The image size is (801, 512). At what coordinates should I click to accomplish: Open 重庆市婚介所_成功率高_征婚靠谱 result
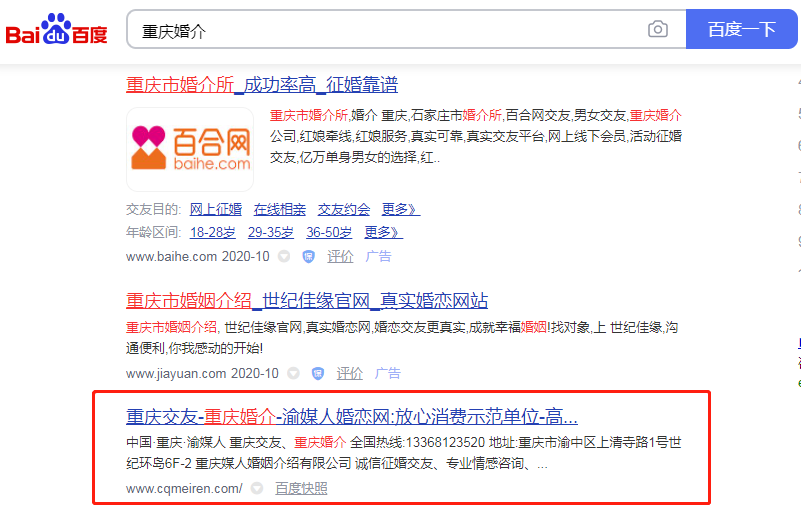coord(262,85)
